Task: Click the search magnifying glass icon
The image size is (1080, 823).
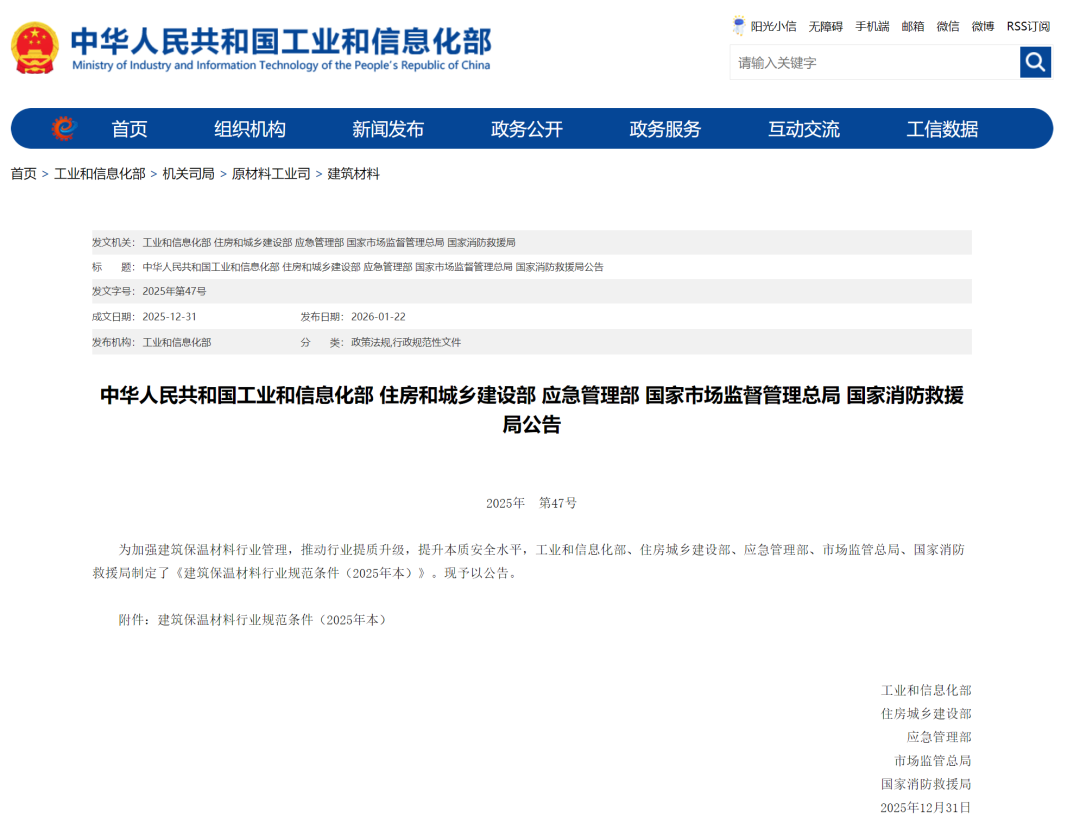Action: (x=1035, y=61)
